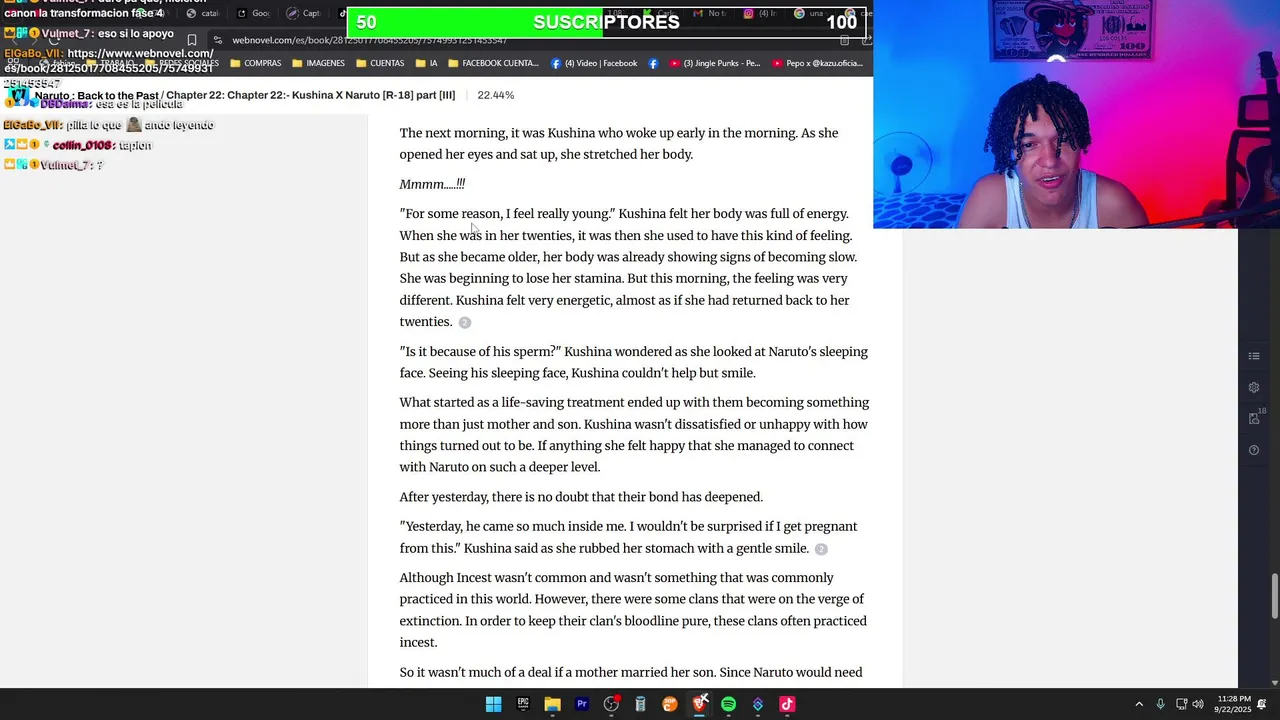
Task: Launch Epic Games from the taskbar
Action: pyautogui.click(x=523, y=704)
